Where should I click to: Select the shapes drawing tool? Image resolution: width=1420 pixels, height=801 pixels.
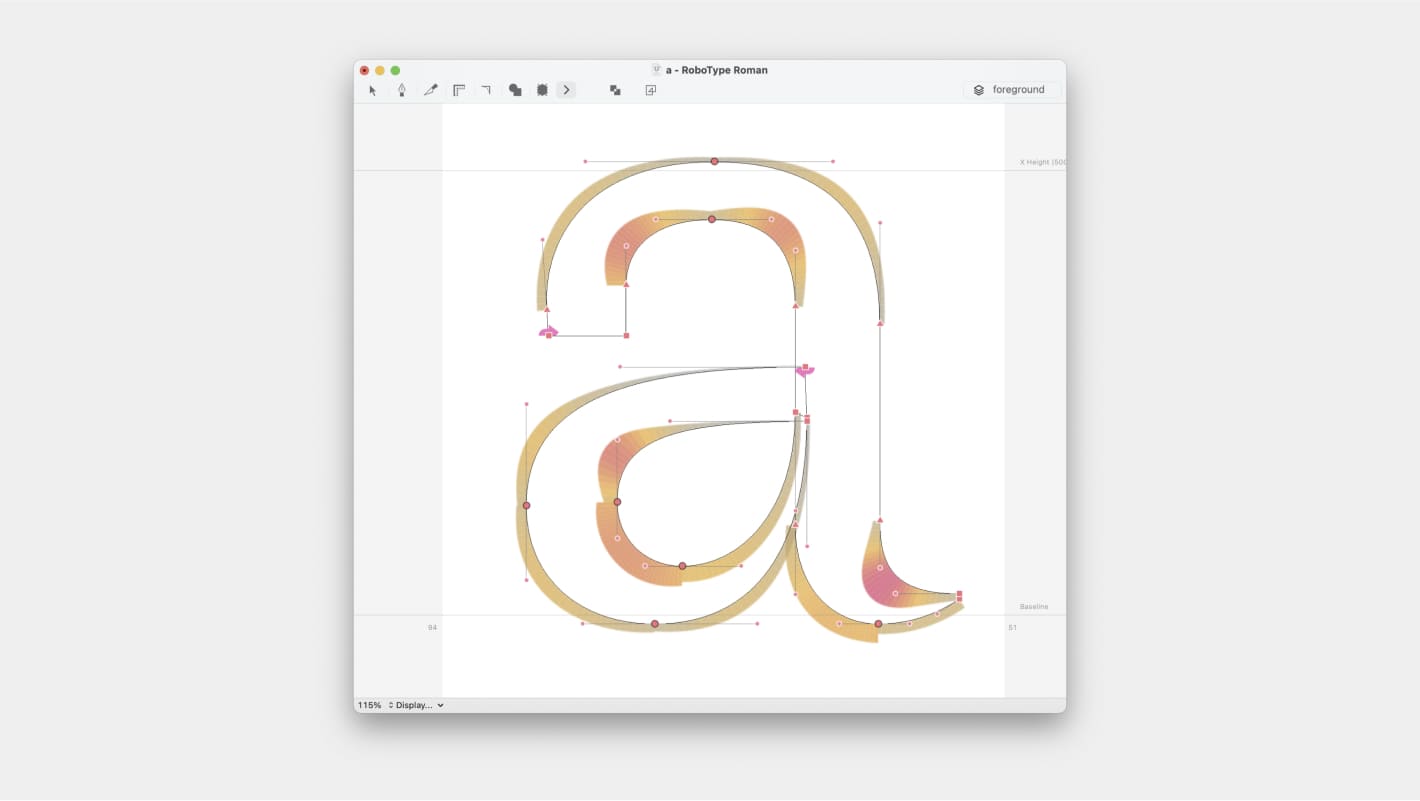pyautogui.click(x=515, y=90)
